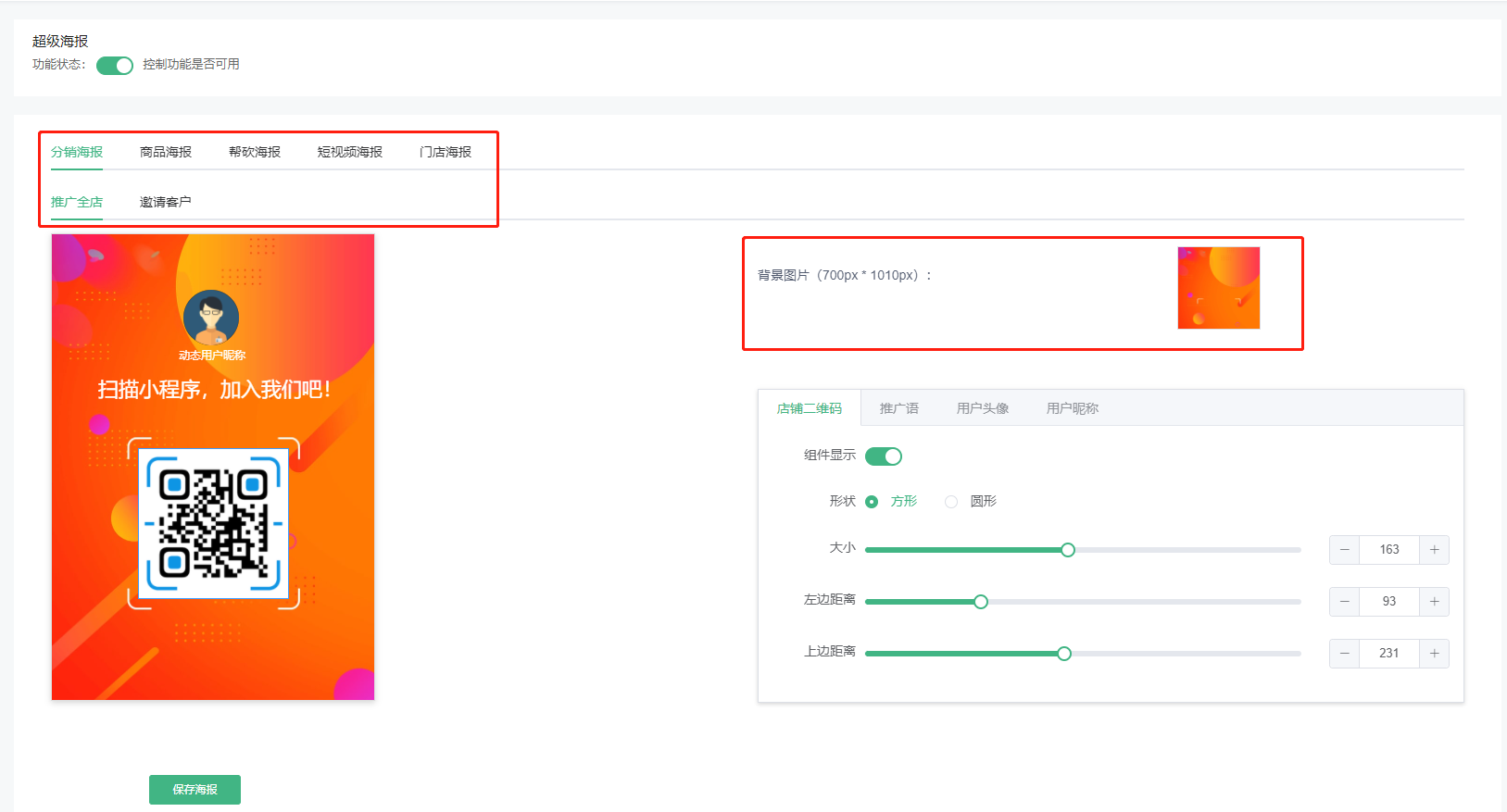This screenshot has height=812, width=1507.
Task: Click the user avatar in poster preview
Action: (x=211, y=318)
